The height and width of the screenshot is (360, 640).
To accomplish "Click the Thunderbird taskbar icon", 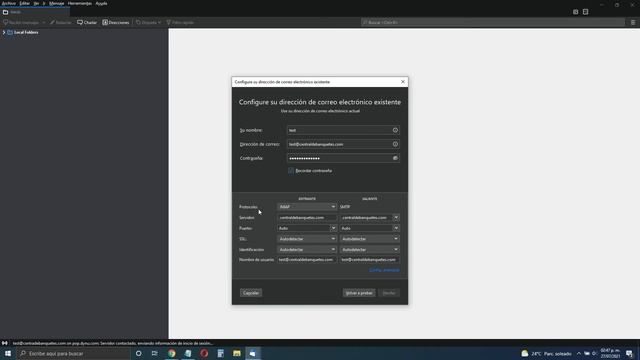I will pos(253,353).
